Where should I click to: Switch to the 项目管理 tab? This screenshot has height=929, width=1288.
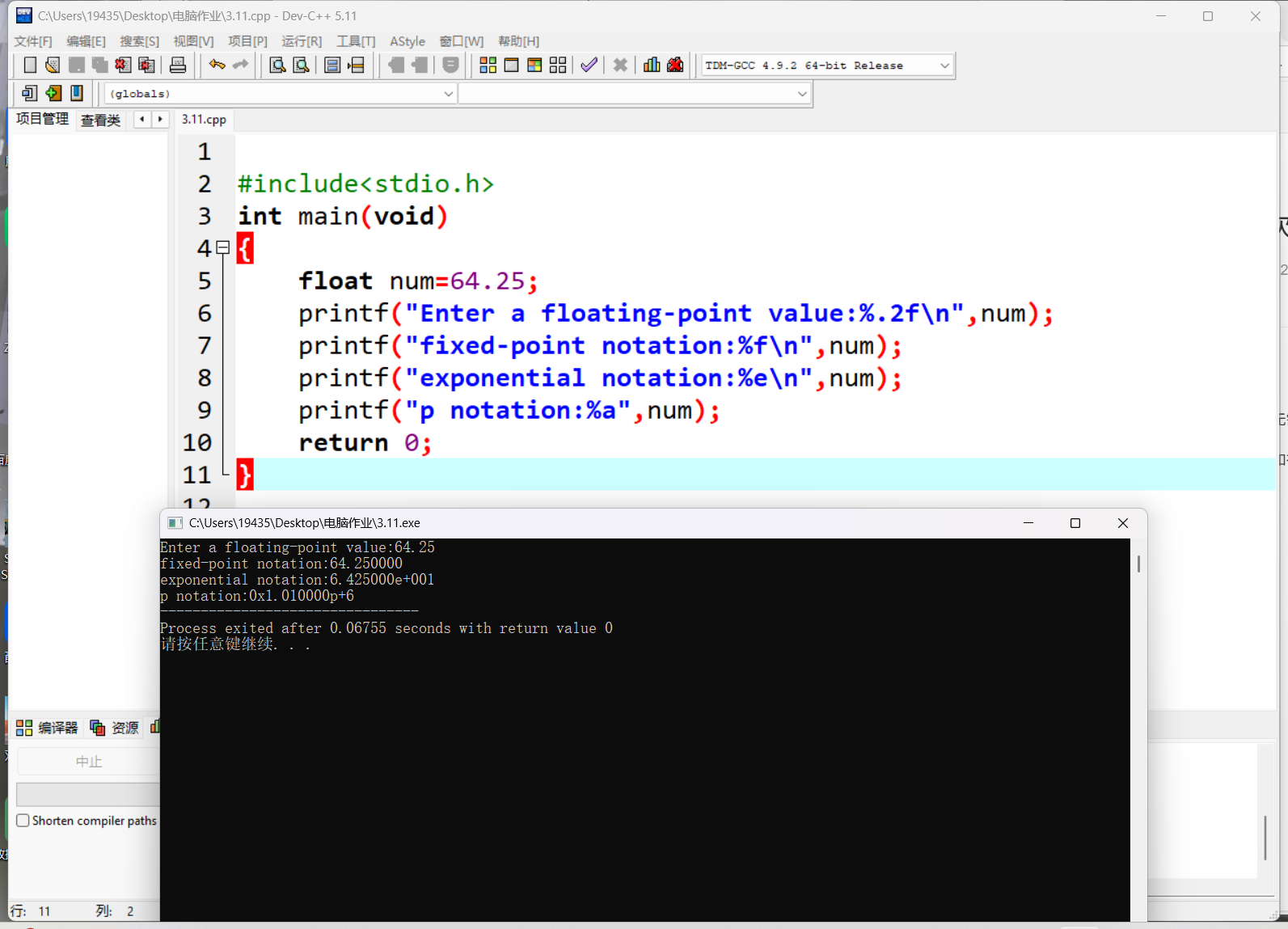[42, 119]
